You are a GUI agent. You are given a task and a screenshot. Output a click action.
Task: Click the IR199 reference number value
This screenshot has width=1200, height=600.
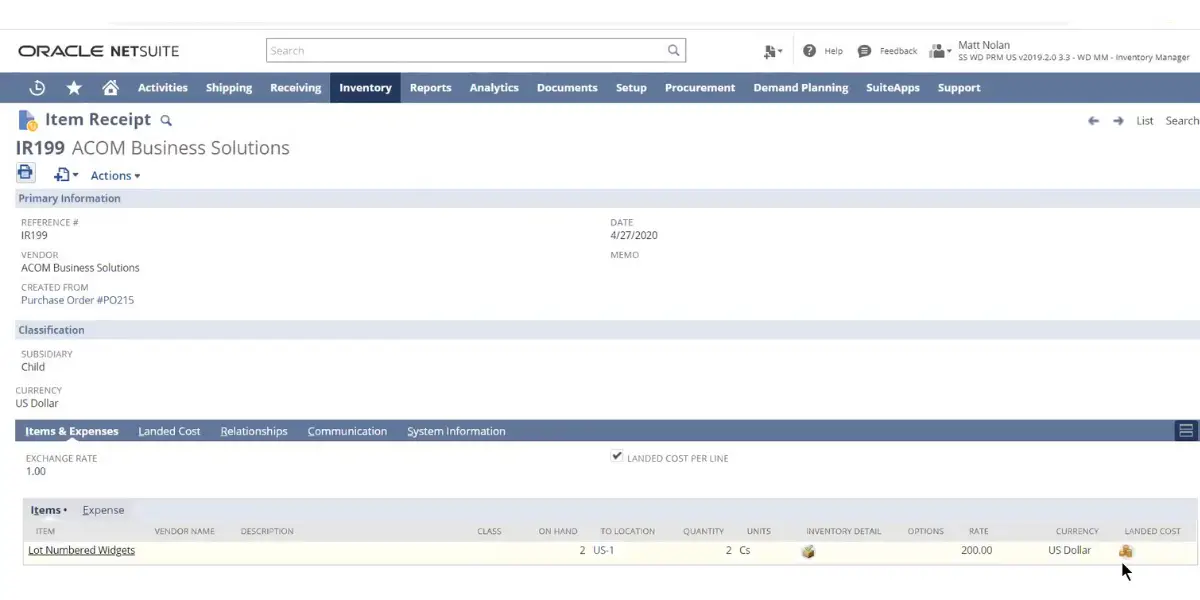(34, 236)
